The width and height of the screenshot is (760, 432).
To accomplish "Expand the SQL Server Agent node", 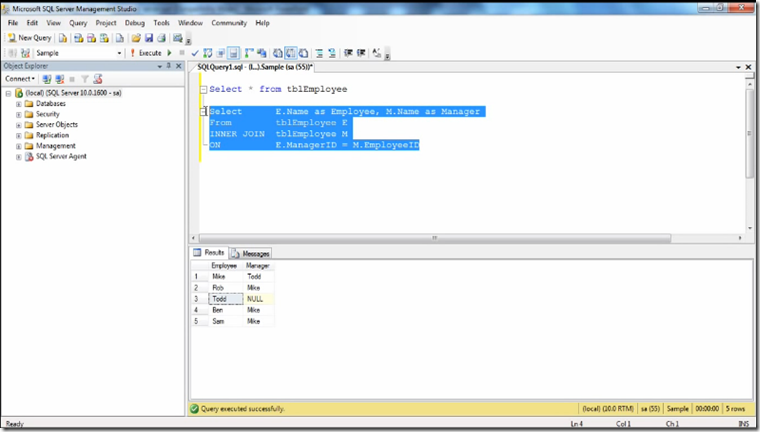I will (18, 157).
